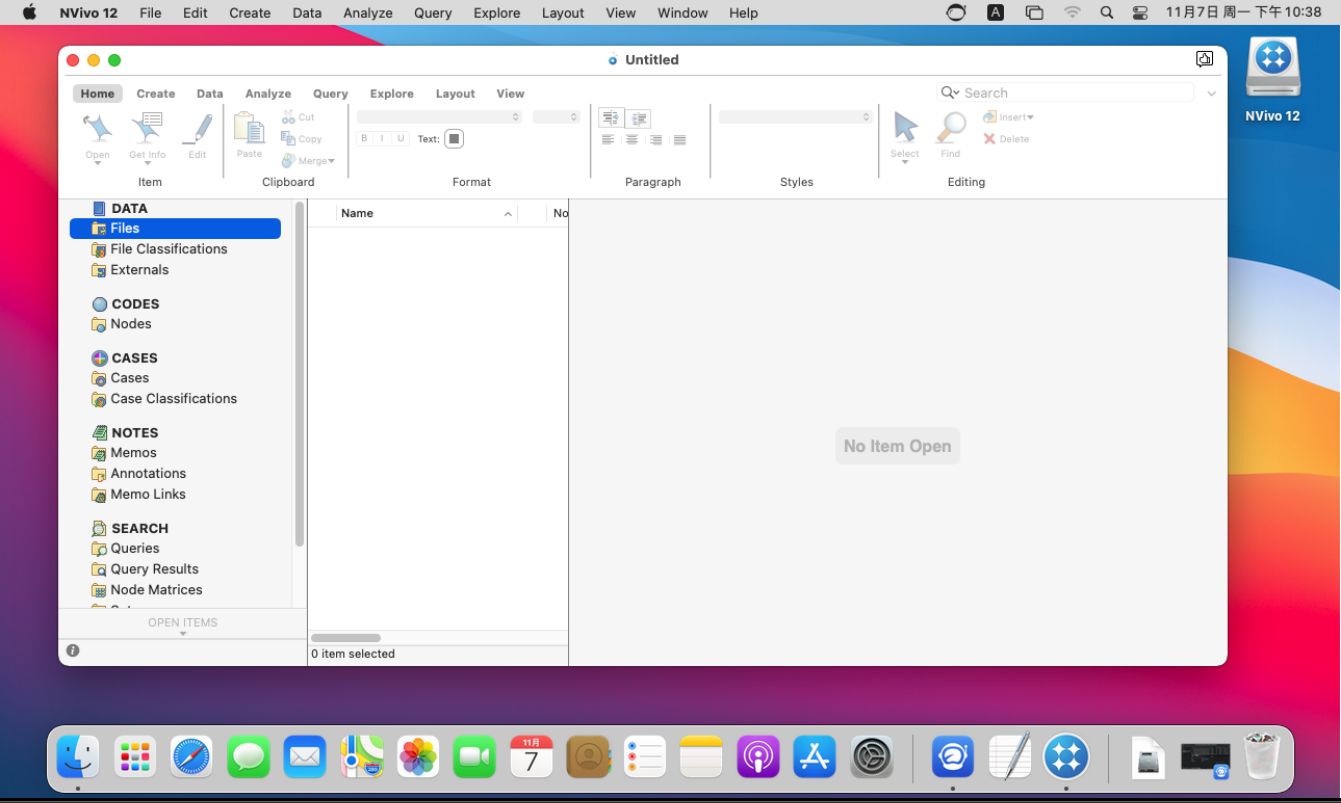Open the Merge dropdown
This screenshot has height=803, width=1341.
point(308,161)
